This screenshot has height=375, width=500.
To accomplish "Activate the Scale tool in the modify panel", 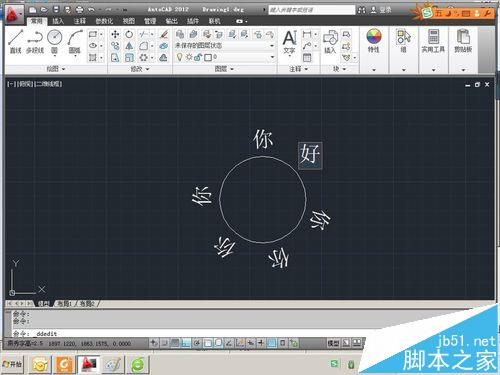I will pyautogui.click(x=129, y=58).
